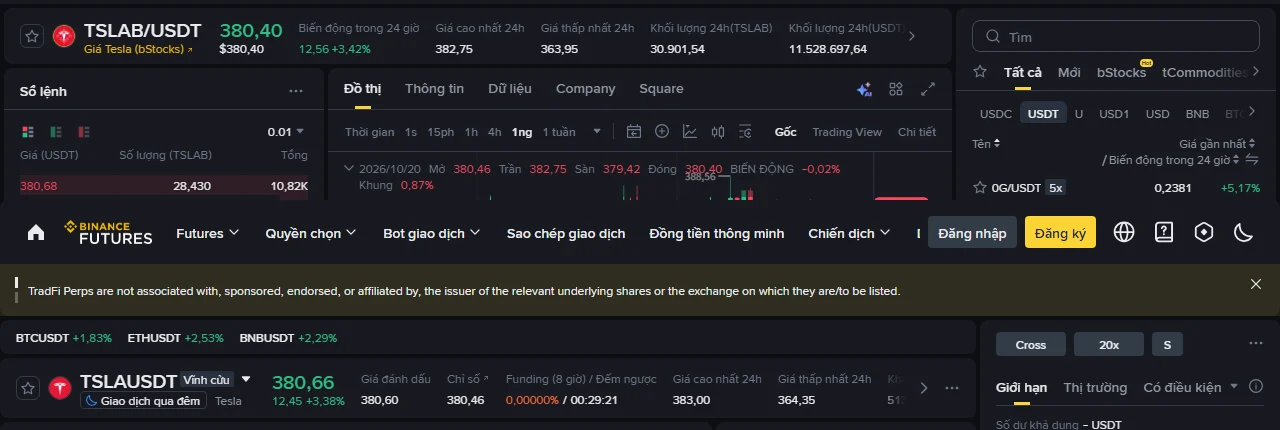Open the chart grid layout icon
The height and width of the screenshot is (430, 1280).
click(x=896, y=89)
